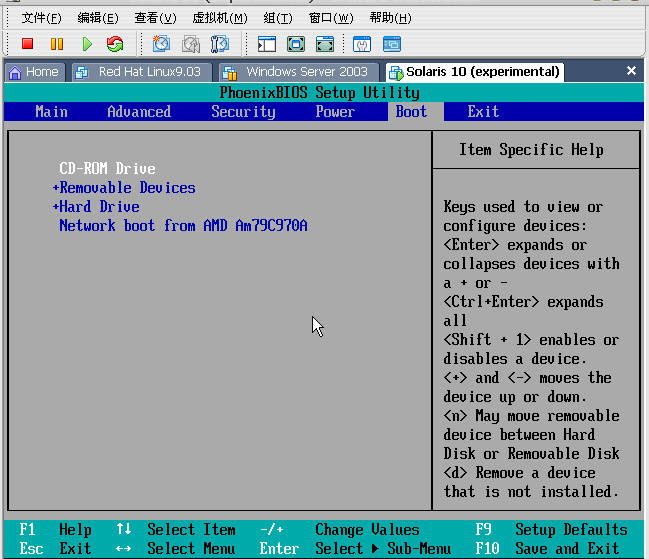The height and width of the screenshot is (559, 649).
Task: Click the Solaris 10 tab running icon
Action: tap(396, 73)
